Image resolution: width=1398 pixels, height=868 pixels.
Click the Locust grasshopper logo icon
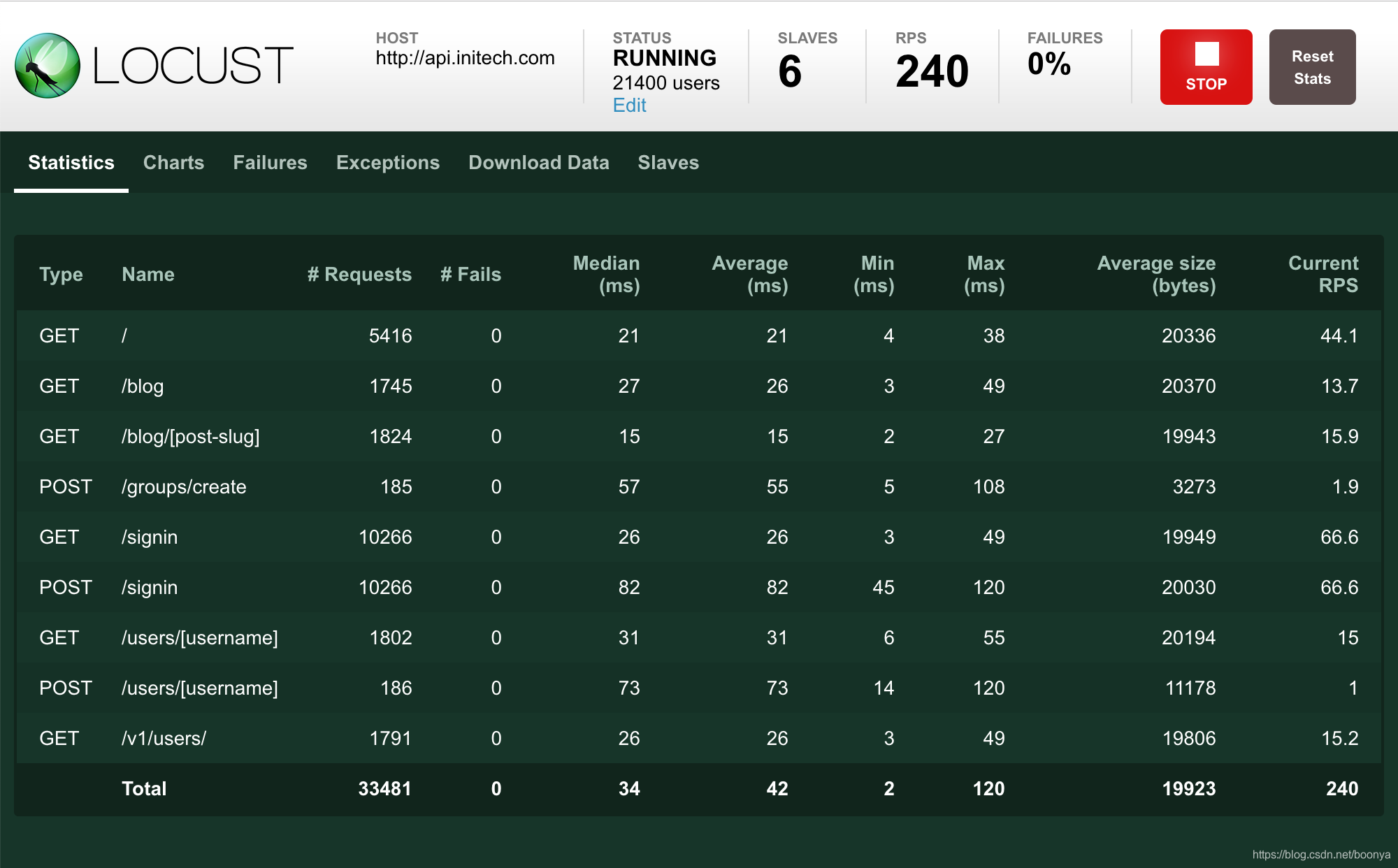click(48, 66)
